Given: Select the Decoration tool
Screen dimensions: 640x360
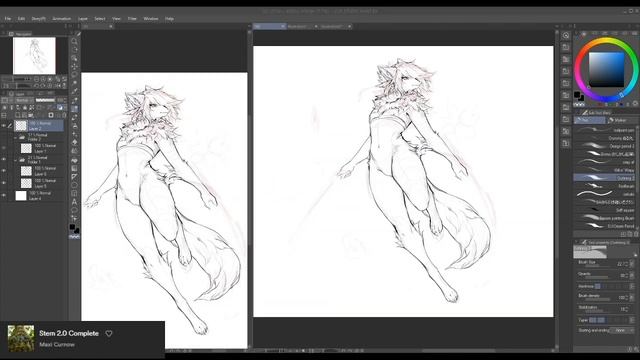Looking at the screenshot, I should [x=74, y=134].
